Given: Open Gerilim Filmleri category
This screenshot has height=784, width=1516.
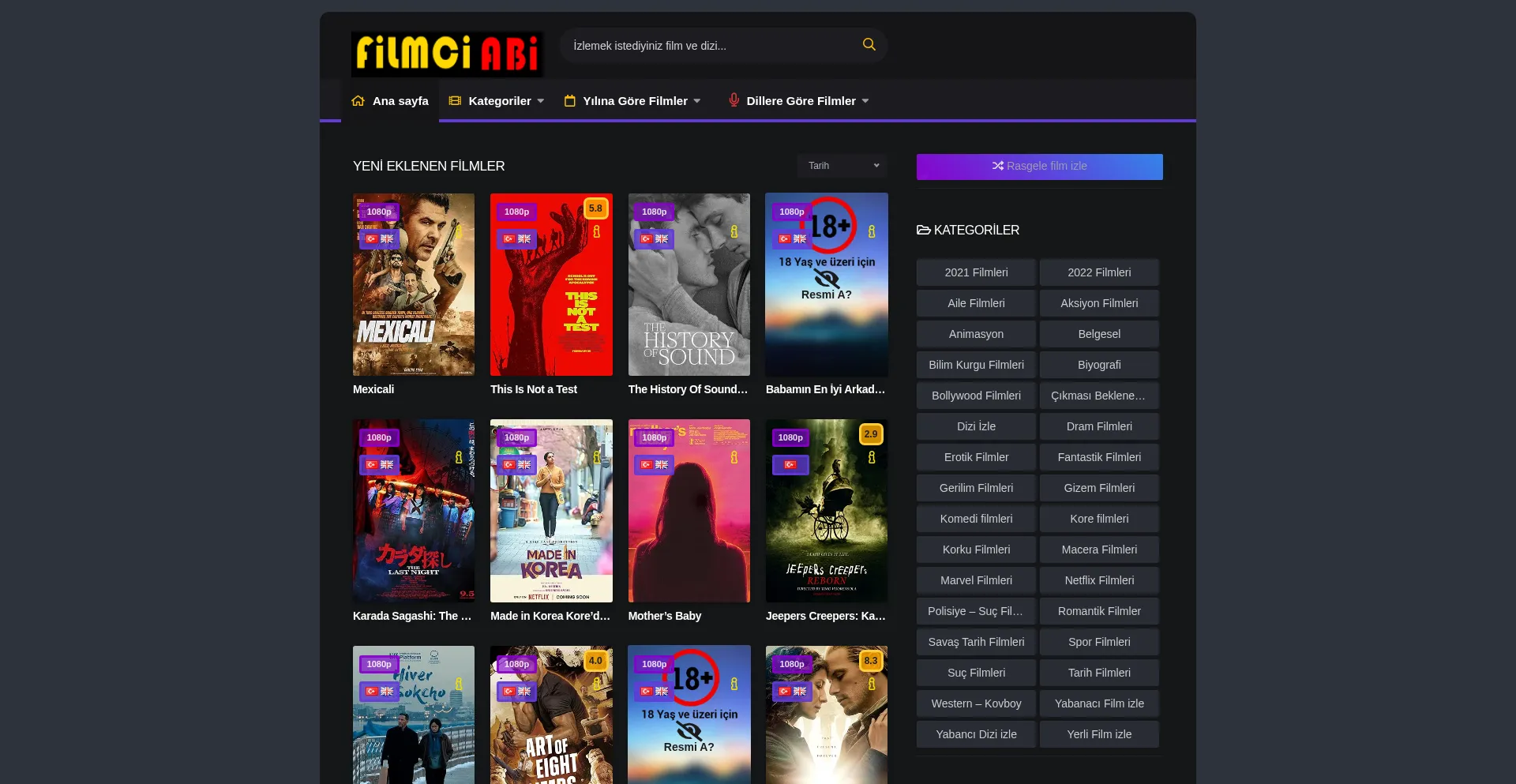Looking at the screenshot, I should tap(976, 488).
